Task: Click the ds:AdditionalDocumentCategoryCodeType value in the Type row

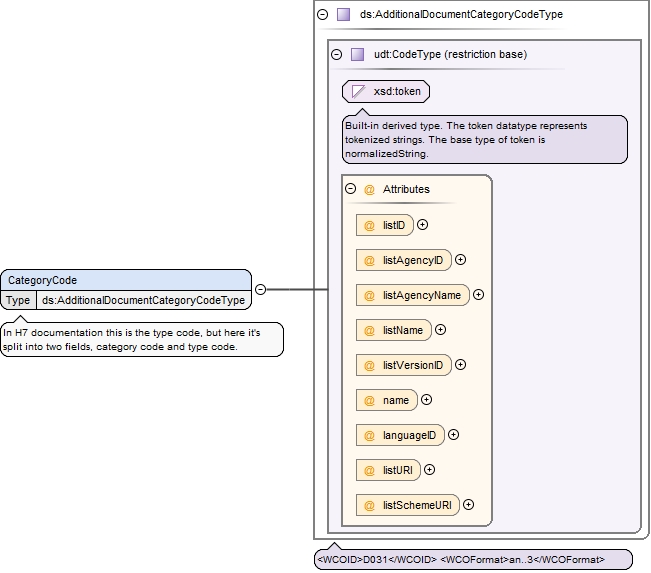Action: pyautogui.click(x=144, y=300)
